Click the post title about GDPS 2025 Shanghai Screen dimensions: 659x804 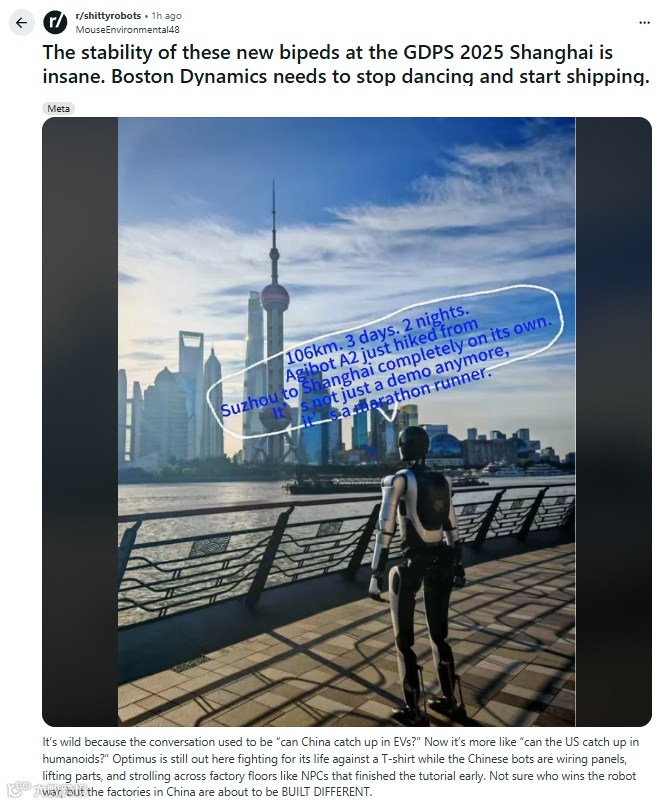pos(346,64)
